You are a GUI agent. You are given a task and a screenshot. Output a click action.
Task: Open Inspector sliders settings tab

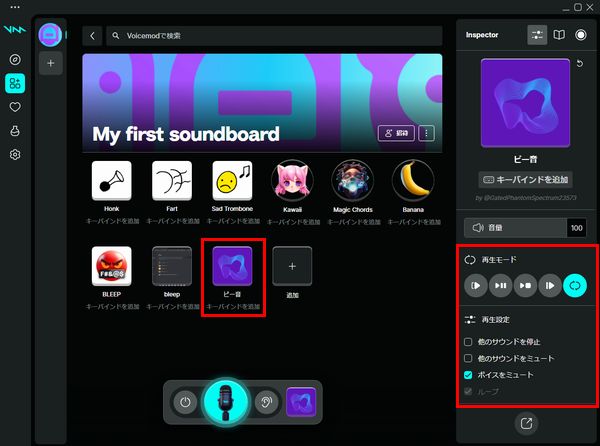click(x=537, y=35)
